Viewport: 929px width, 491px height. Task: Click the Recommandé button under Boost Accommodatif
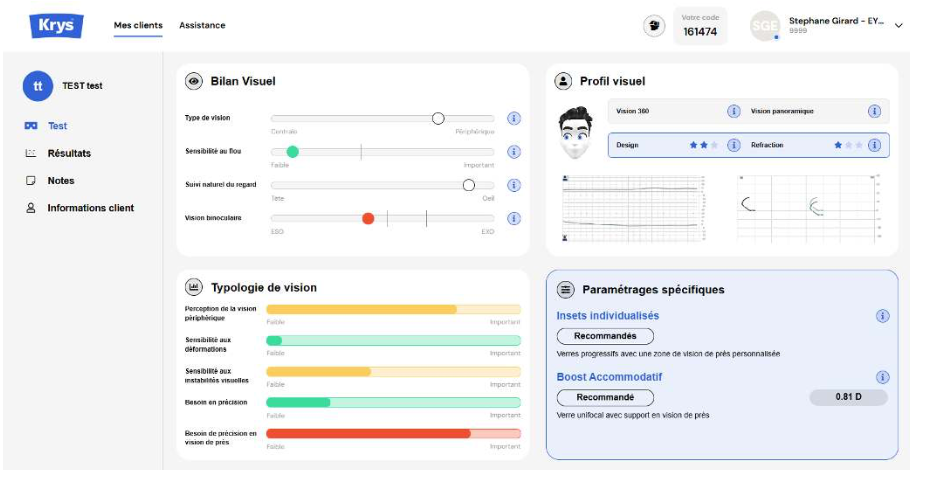point(605,397)
